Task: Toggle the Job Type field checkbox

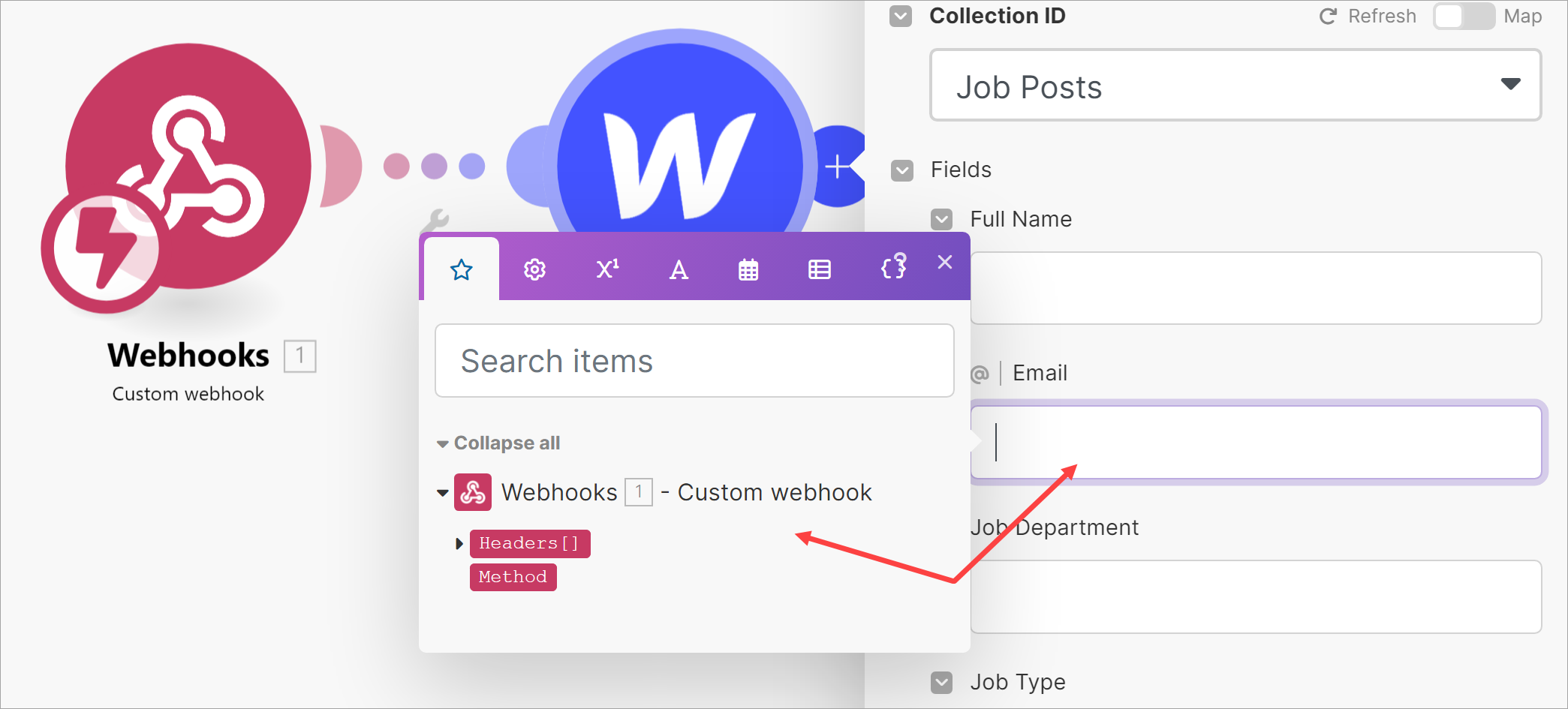Action: coord(941,683)
